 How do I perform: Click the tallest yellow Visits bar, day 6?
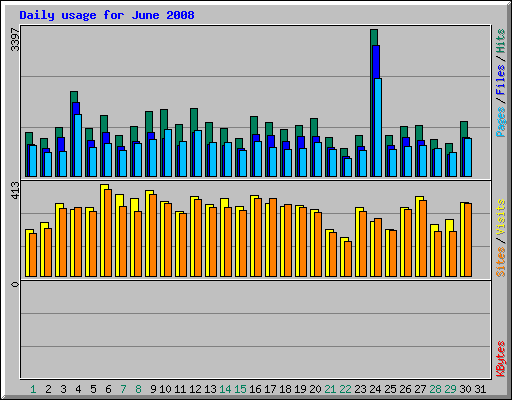click(x=104, y=187)
